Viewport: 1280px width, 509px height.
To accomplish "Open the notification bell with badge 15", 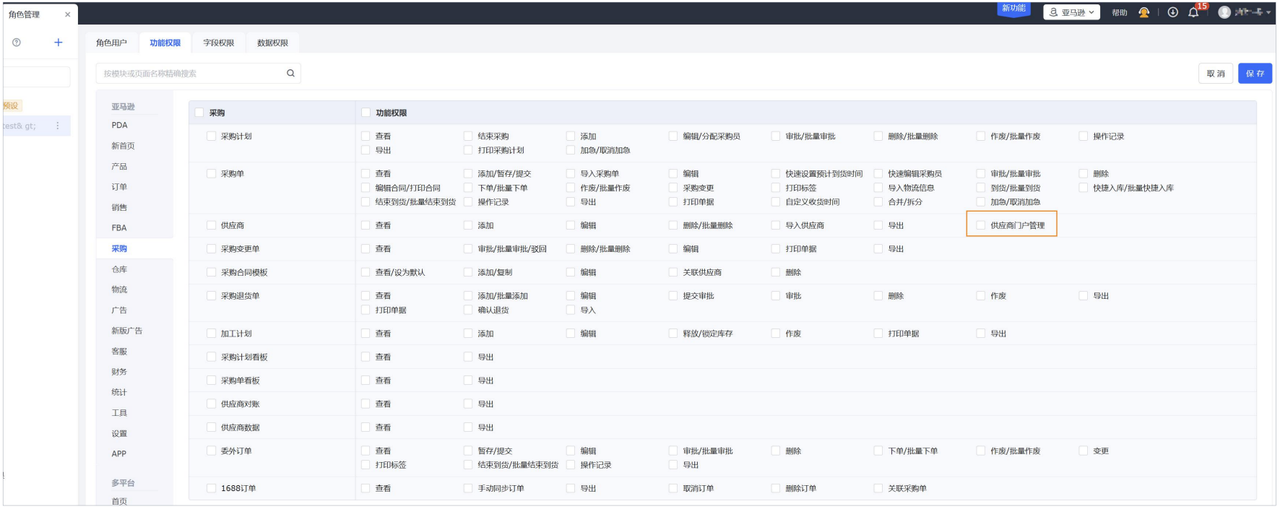I will (1193, 13).
